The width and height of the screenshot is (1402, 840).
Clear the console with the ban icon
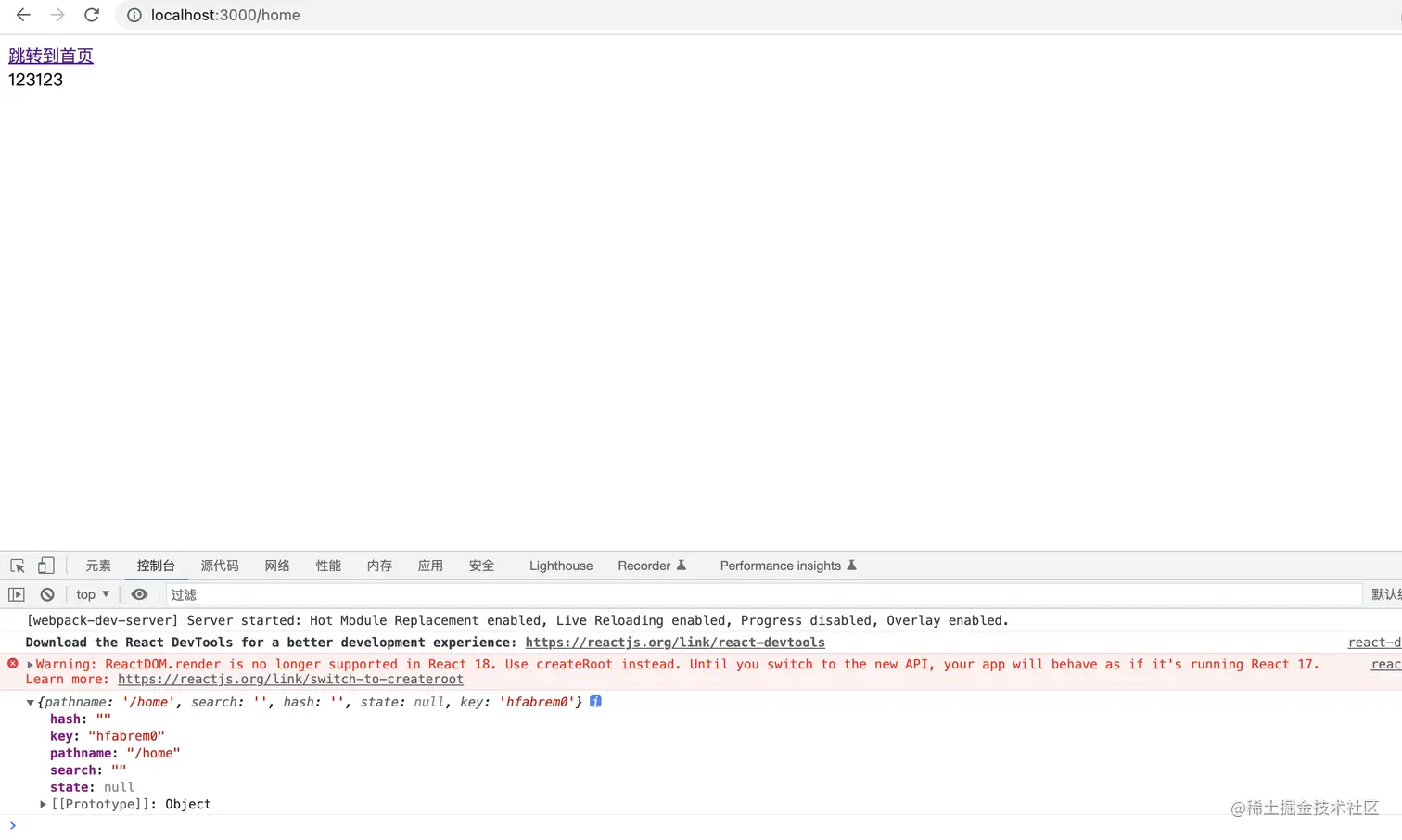point(47,594)
